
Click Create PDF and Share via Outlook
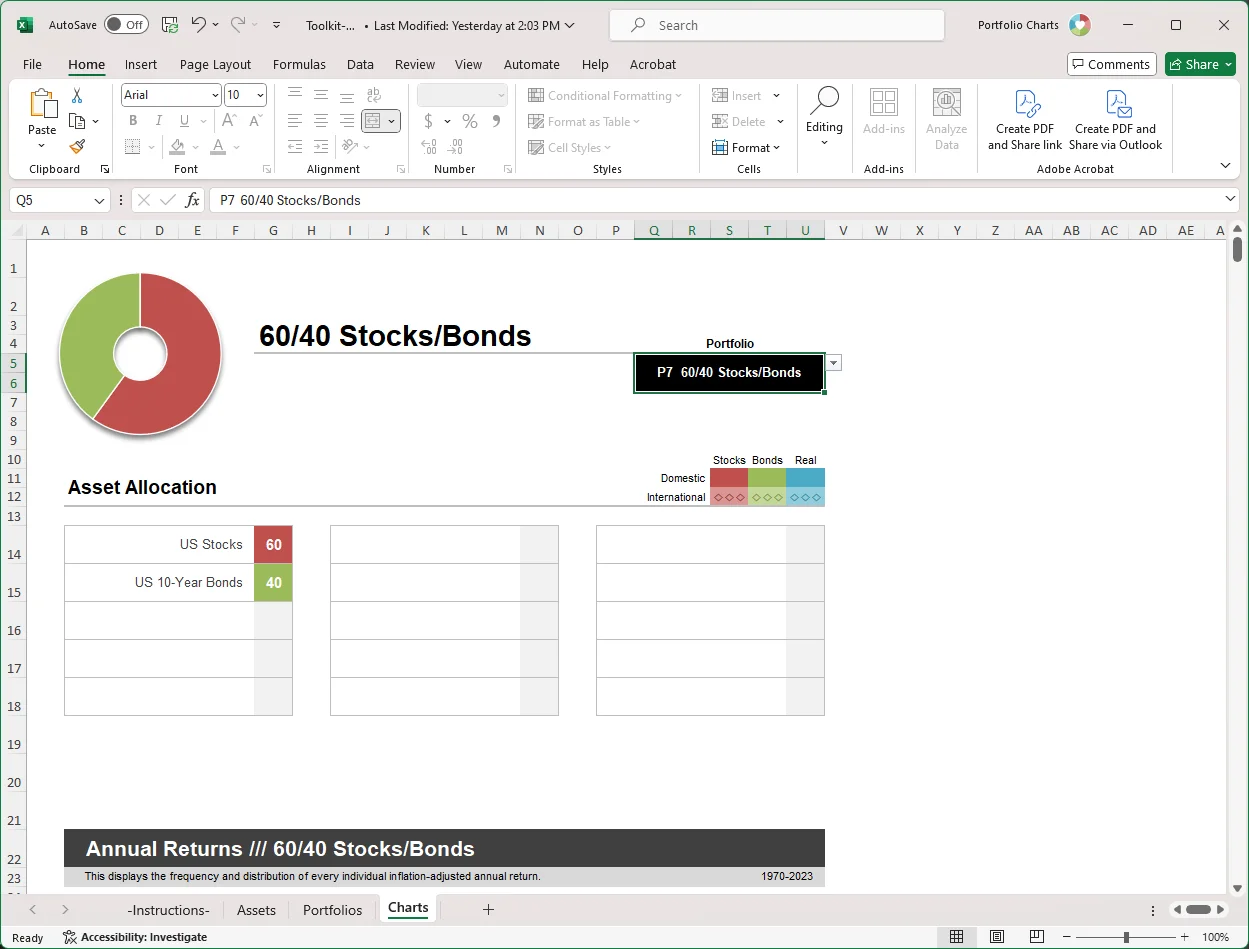point(1115,120)
